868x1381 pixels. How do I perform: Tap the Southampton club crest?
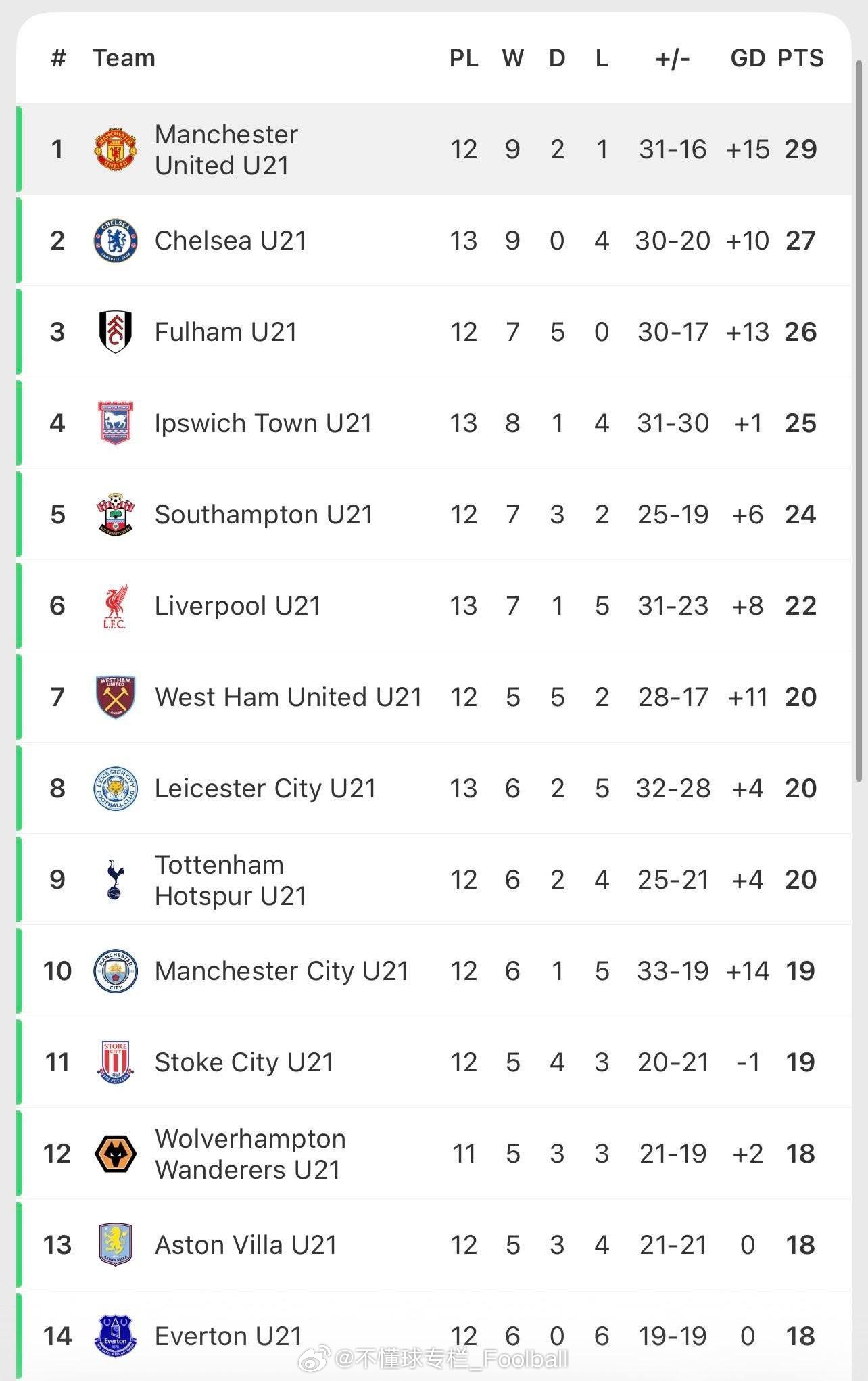pos(116,515)
